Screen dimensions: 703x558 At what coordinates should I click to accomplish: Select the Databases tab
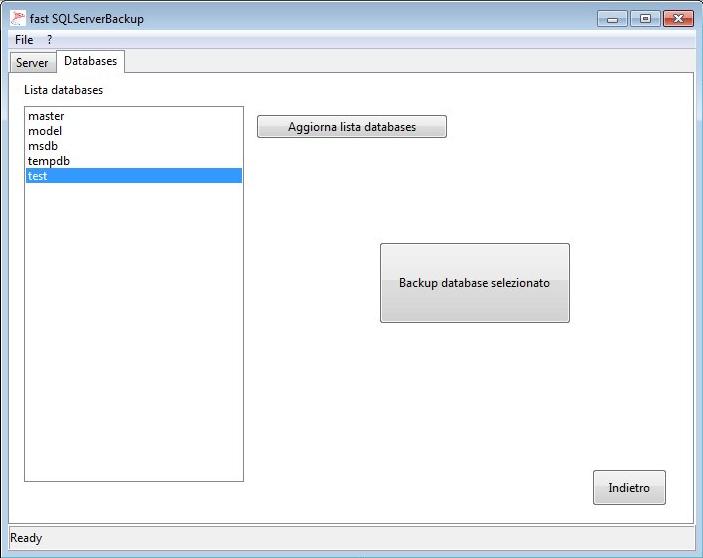(x=90, y=62)
